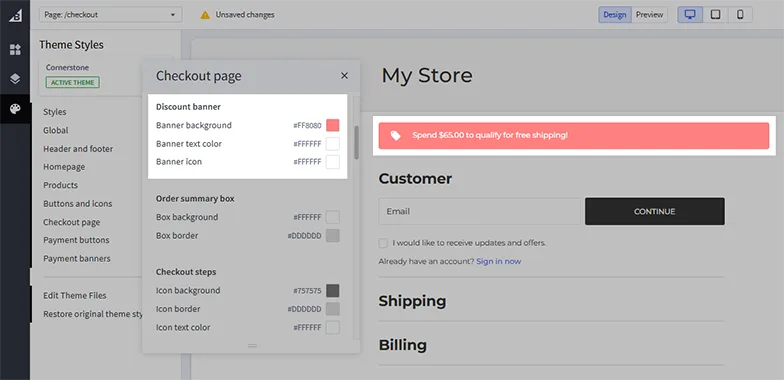Click Edit Theme Files
This screenshot has width=784, height=380.
pyautogui.click(x=74, y=296)
